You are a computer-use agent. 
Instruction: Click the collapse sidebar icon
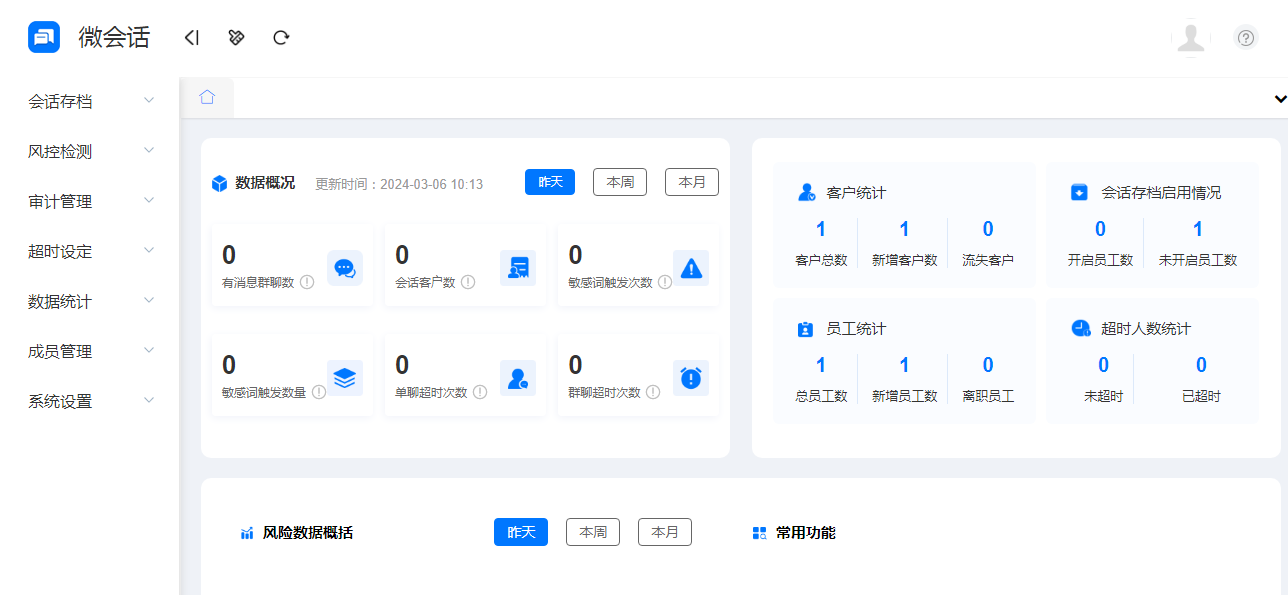coord(192,38)
